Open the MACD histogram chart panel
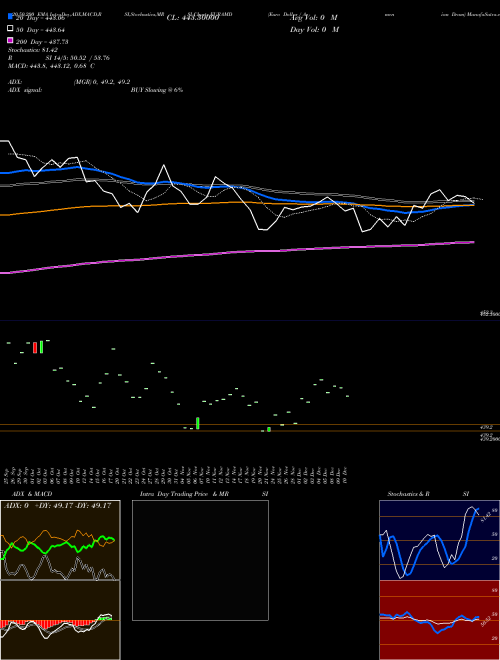The image size is (500, 660). coord(60,620)
